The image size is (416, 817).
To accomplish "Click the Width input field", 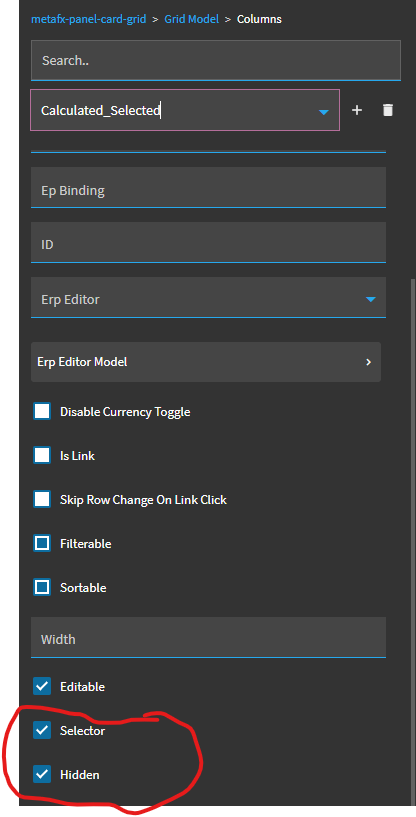I will coord(209,637).
